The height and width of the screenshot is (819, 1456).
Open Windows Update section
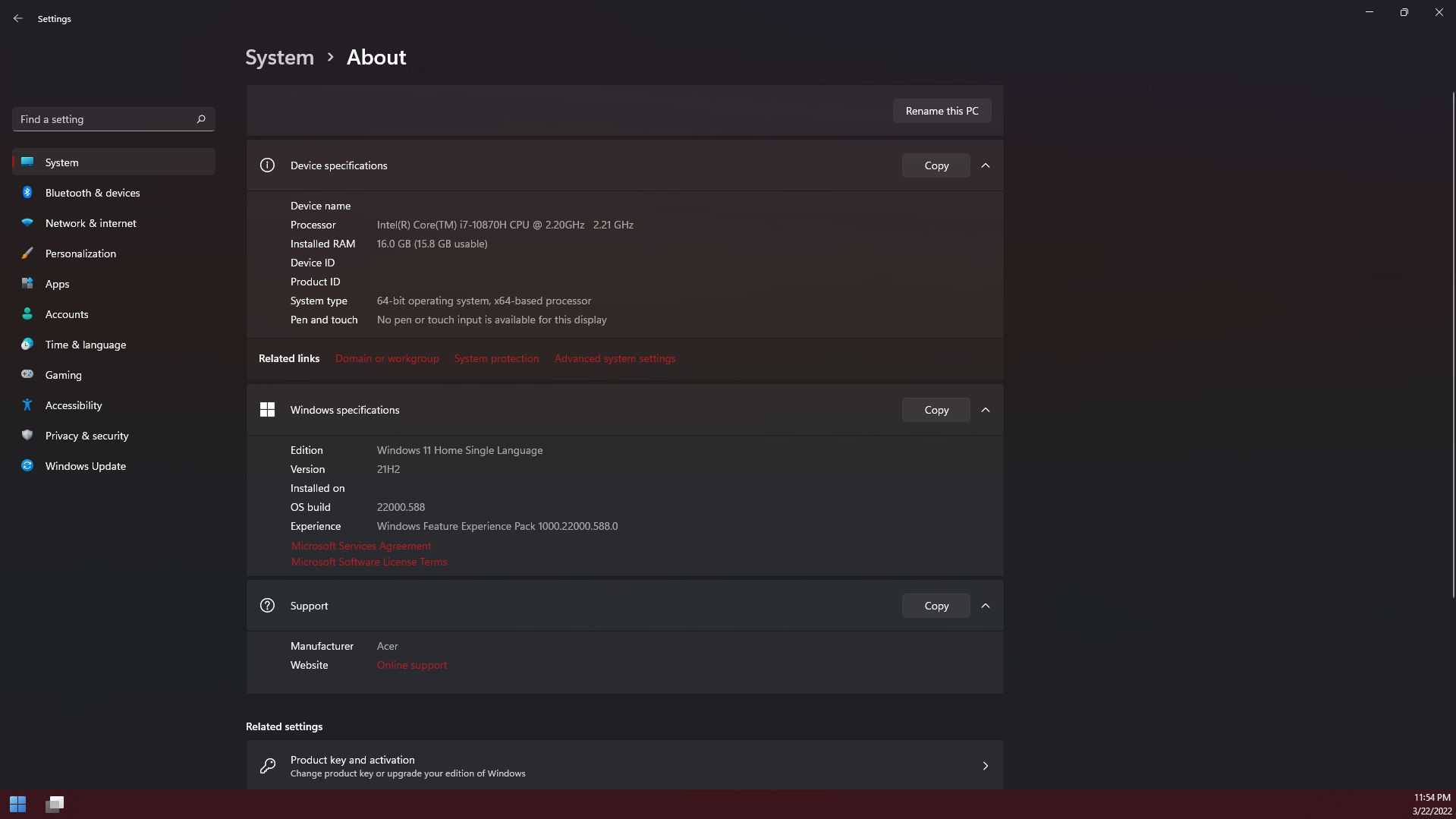(85, 466)
